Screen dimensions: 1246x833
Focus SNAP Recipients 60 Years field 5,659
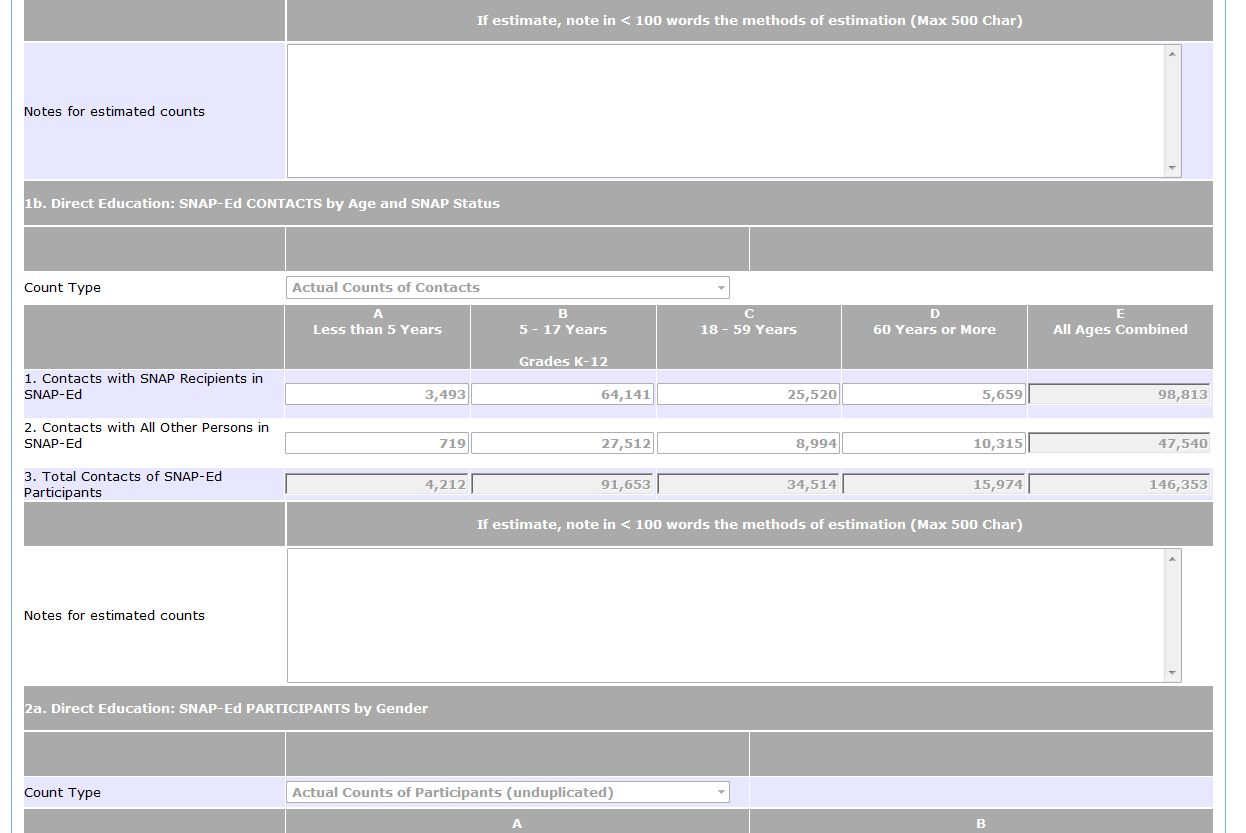tap(934, 395)
